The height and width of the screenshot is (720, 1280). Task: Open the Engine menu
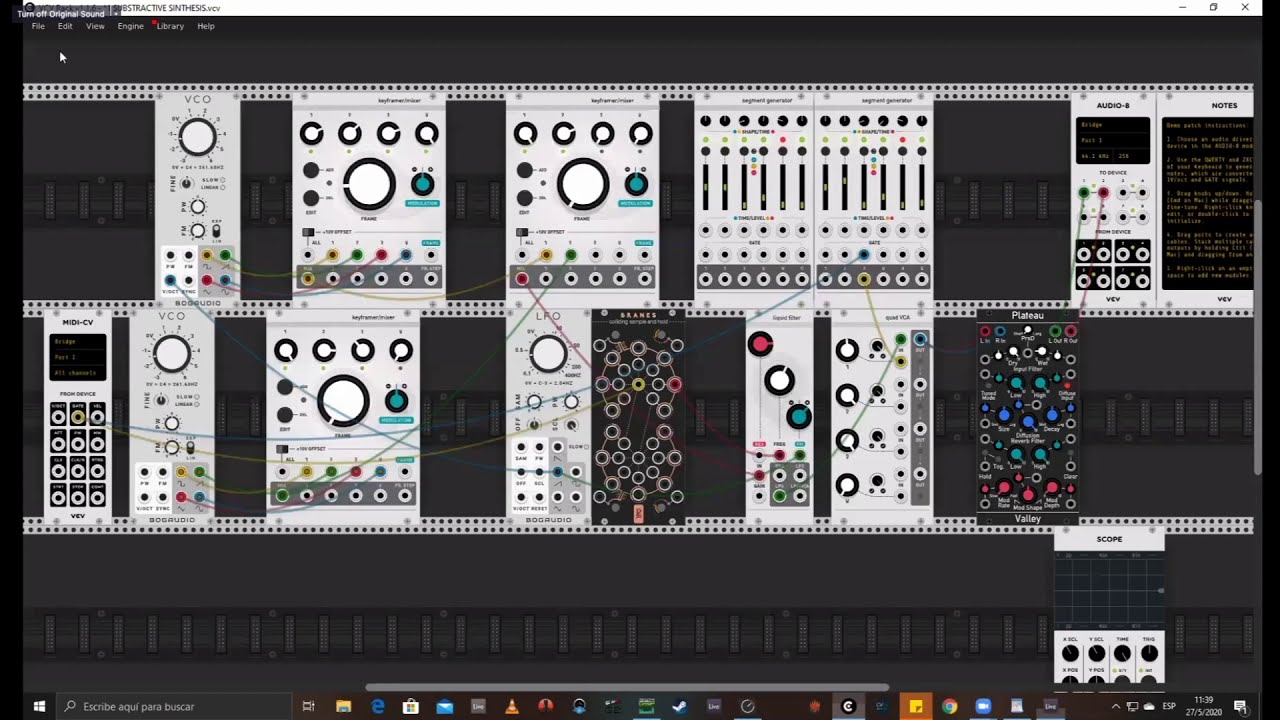point(130,26)
